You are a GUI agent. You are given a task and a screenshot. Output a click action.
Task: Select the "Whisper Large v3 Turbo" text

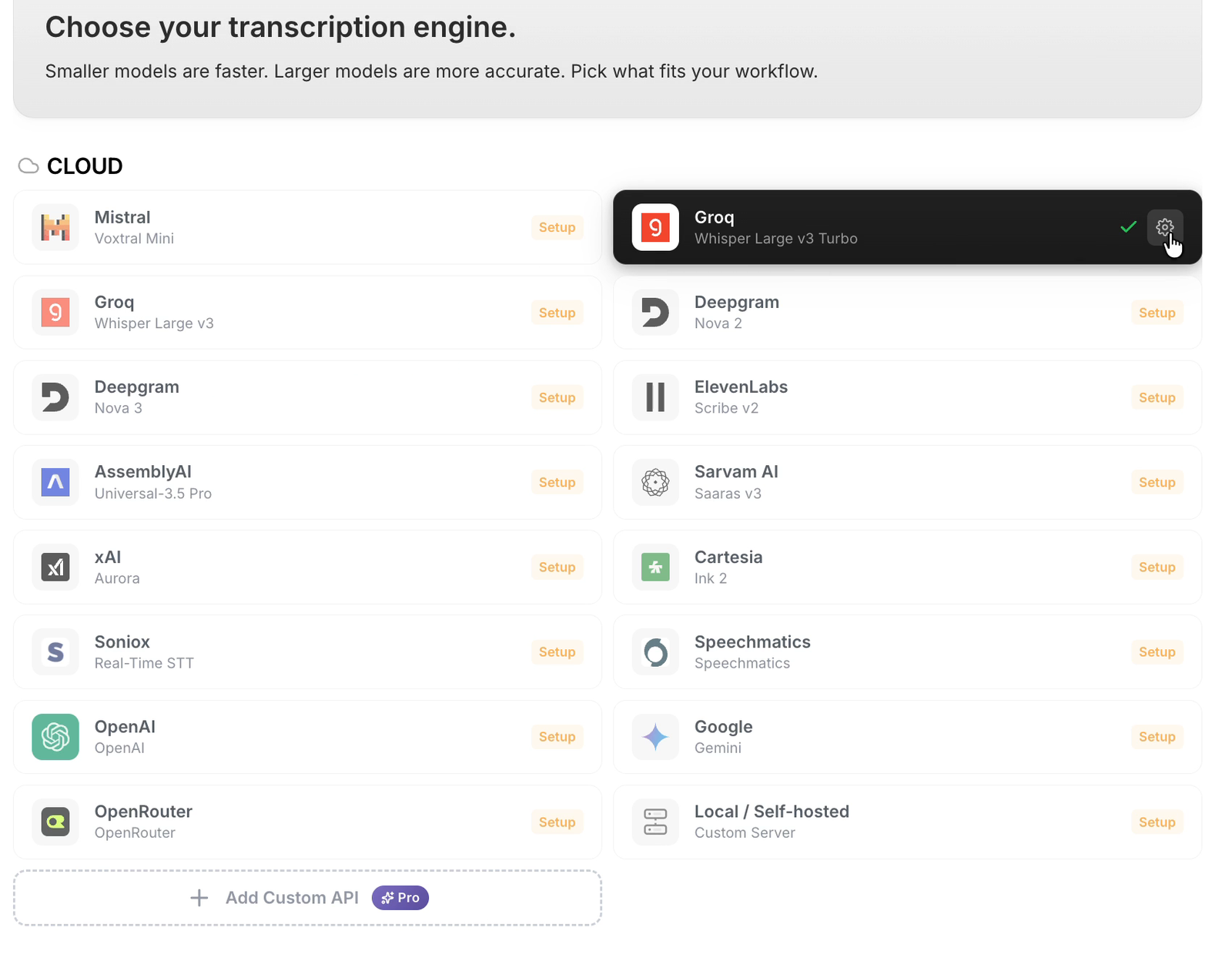[775, 239]
